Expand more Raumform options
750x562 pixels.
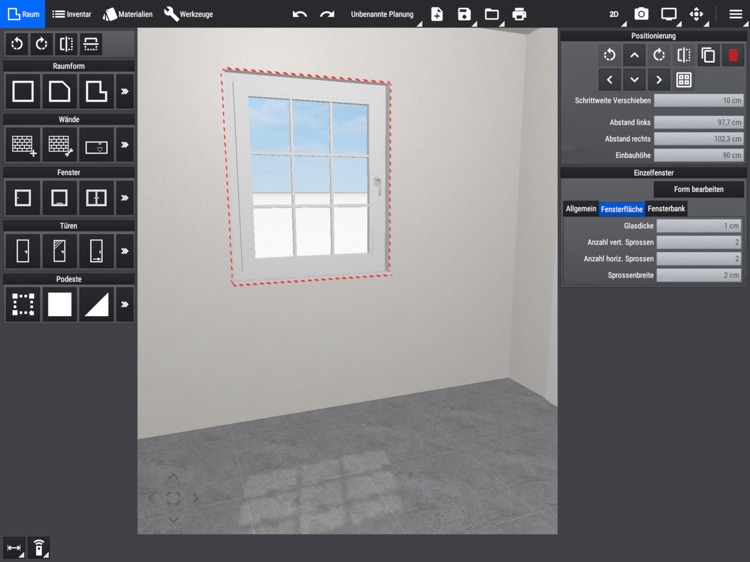[125, 91]
